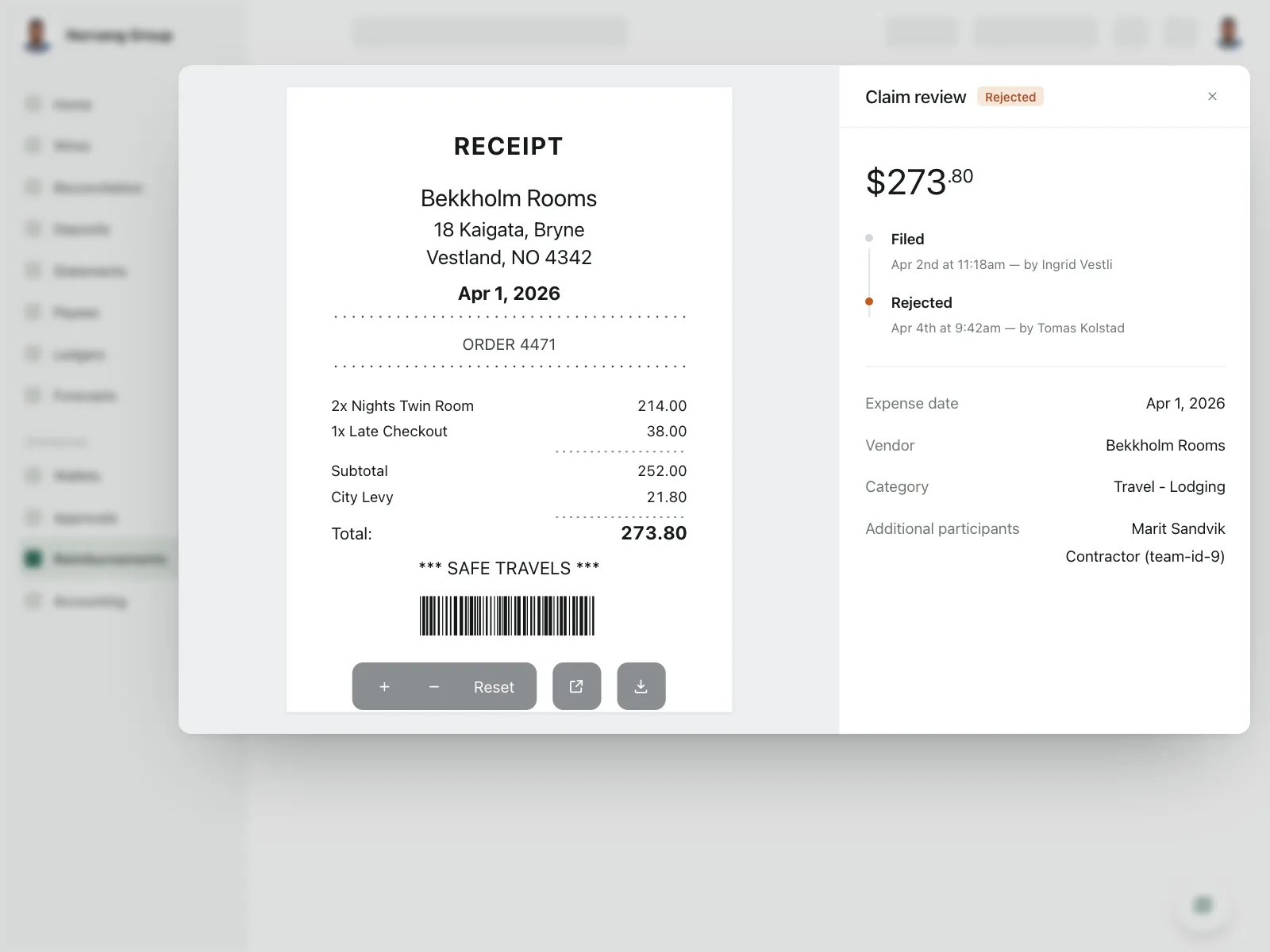Select the Filed timeline entry dot
The image size is (1270, 952).
869,238
